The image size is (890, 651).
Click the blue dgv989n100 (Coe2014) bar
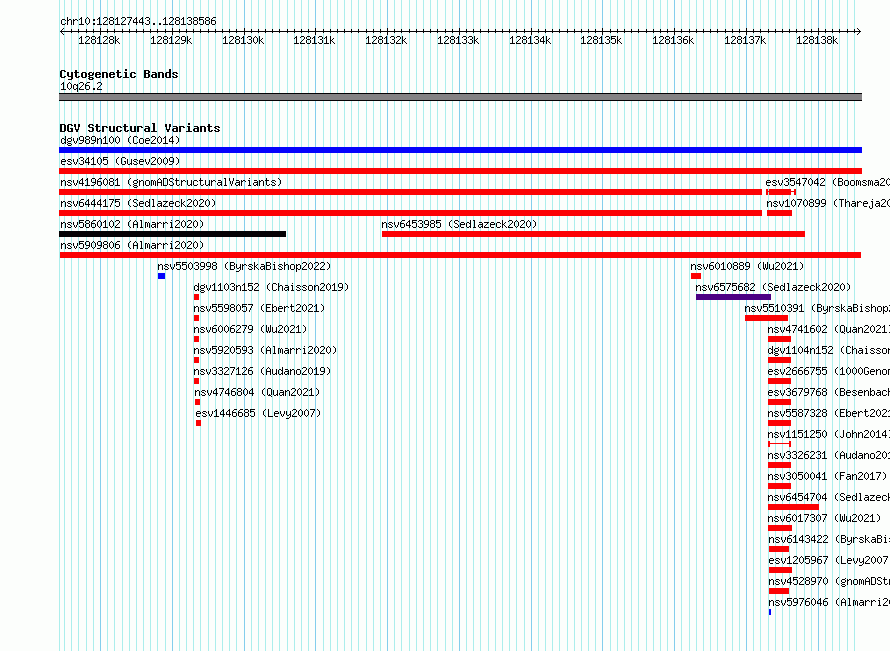[x=460, y=150]
